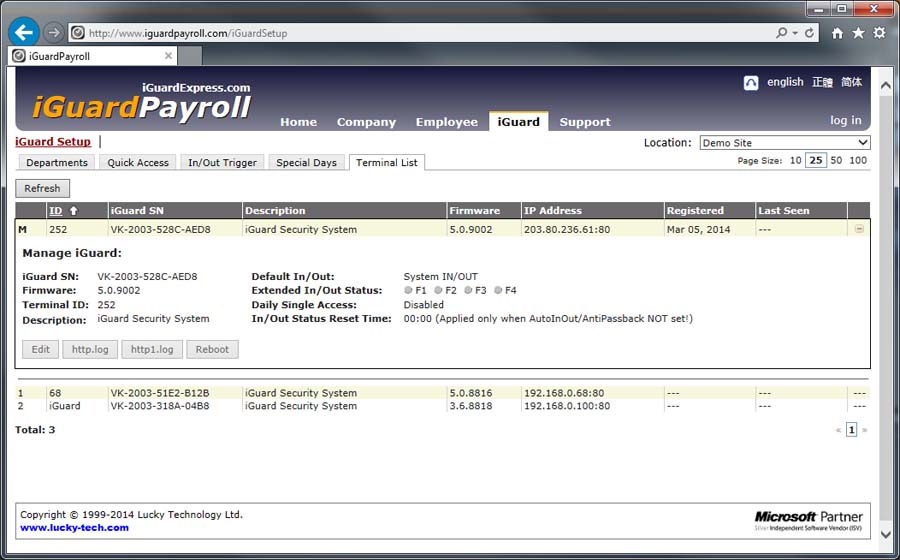Click the ID column sort arrow

pos(73,211)
